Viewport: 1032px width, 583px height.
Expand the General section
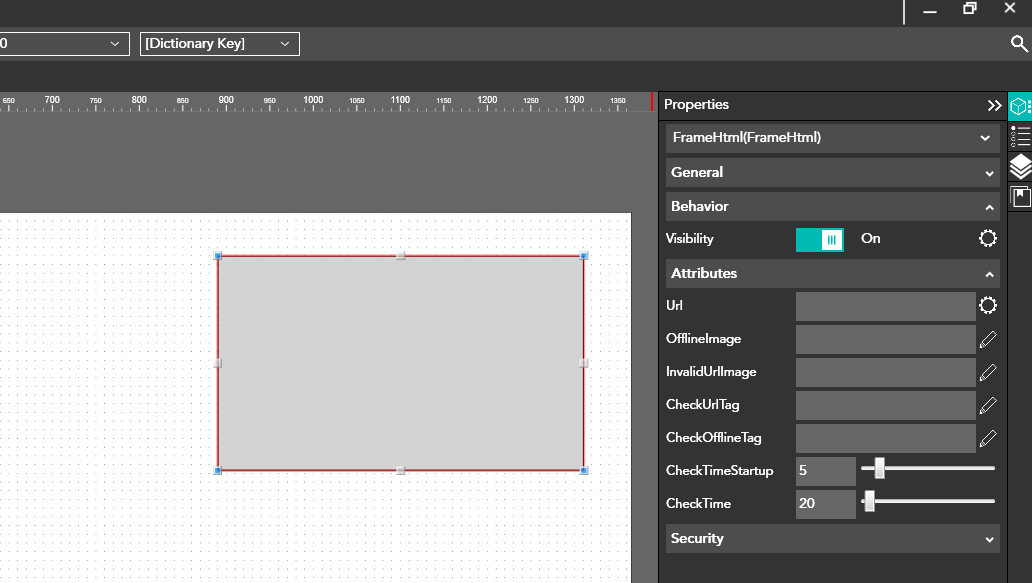pos(832,172)
